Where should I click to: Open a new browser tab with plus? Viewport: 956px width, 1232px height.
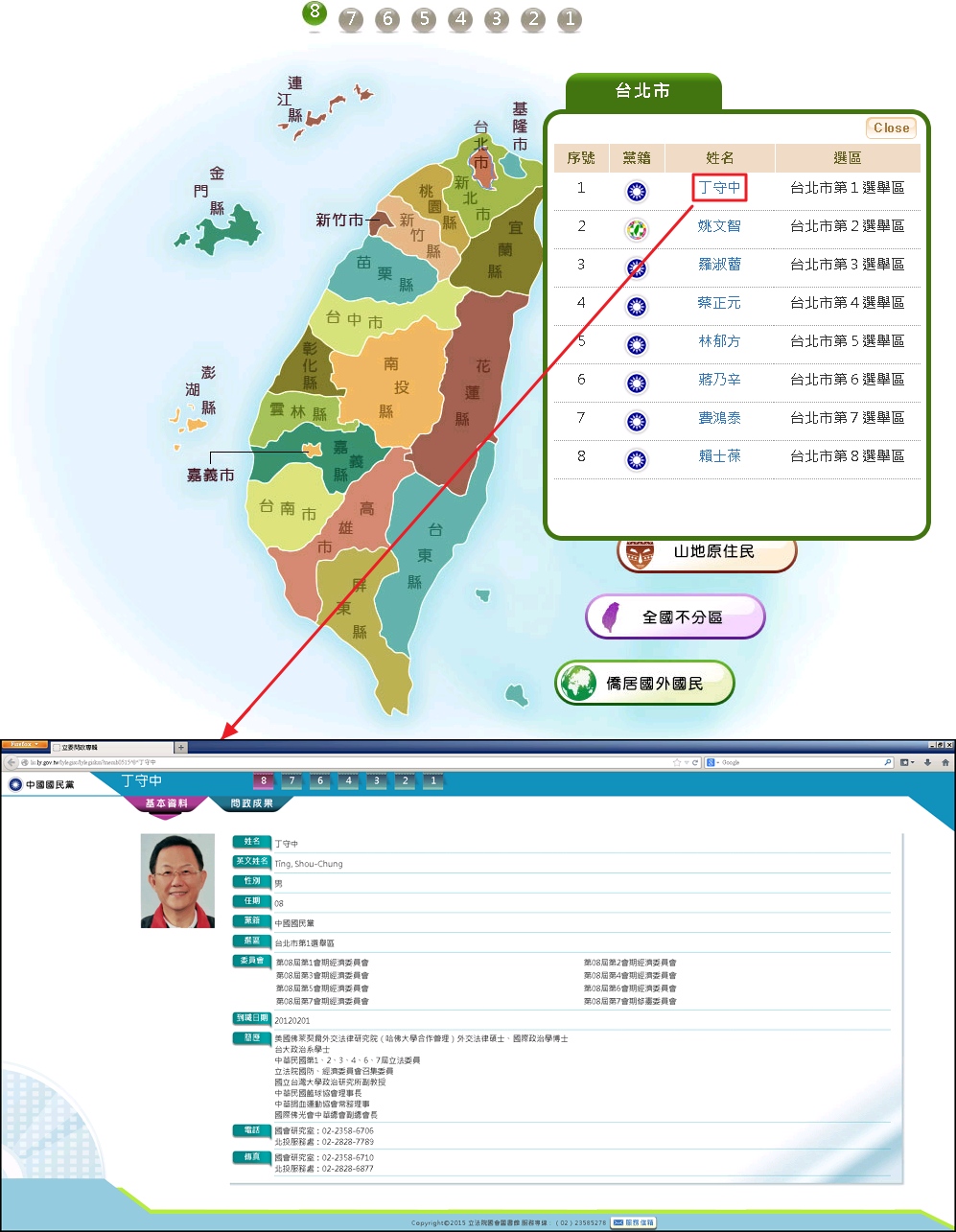tap(180, 747)
